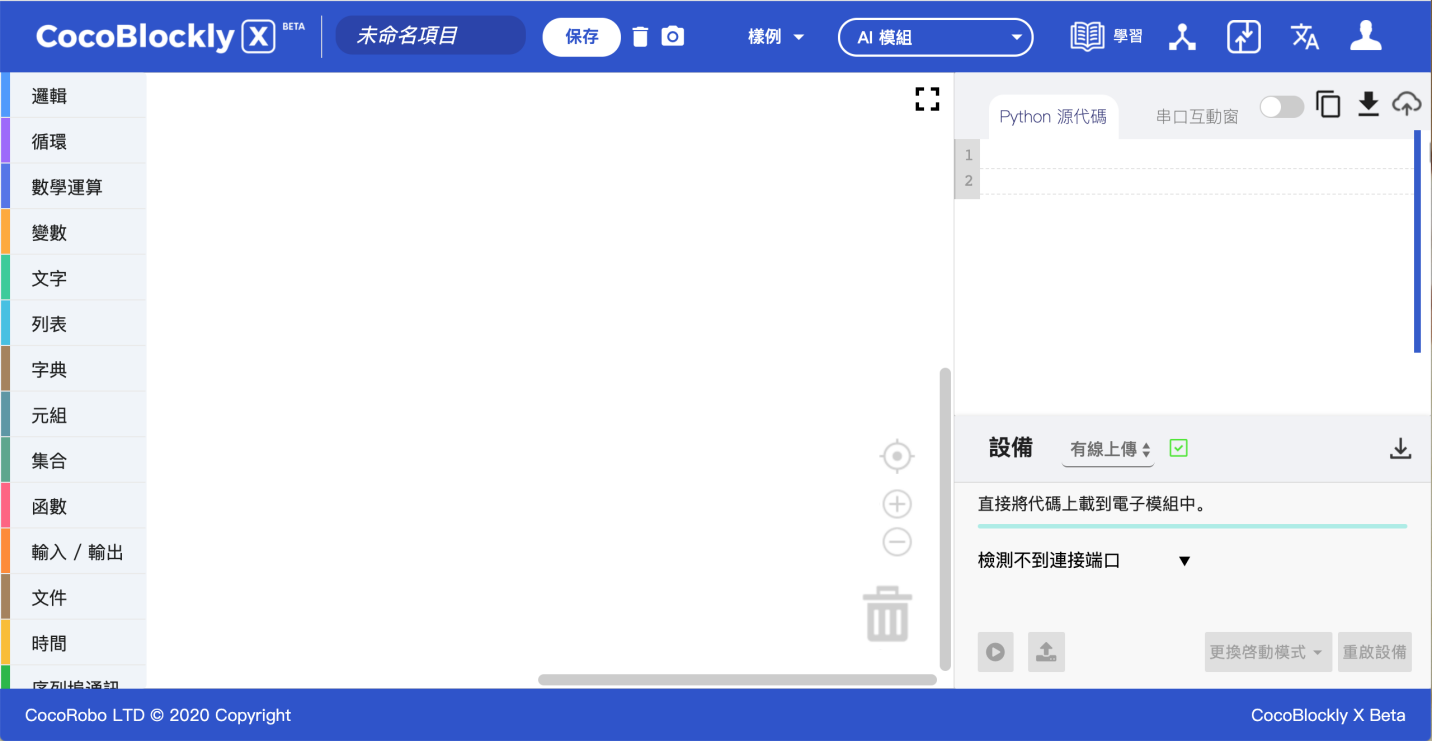Open the 更換啓動模式 dropdown
This screenshot has width=1432, height=741.
click(x=1269, y=652)
